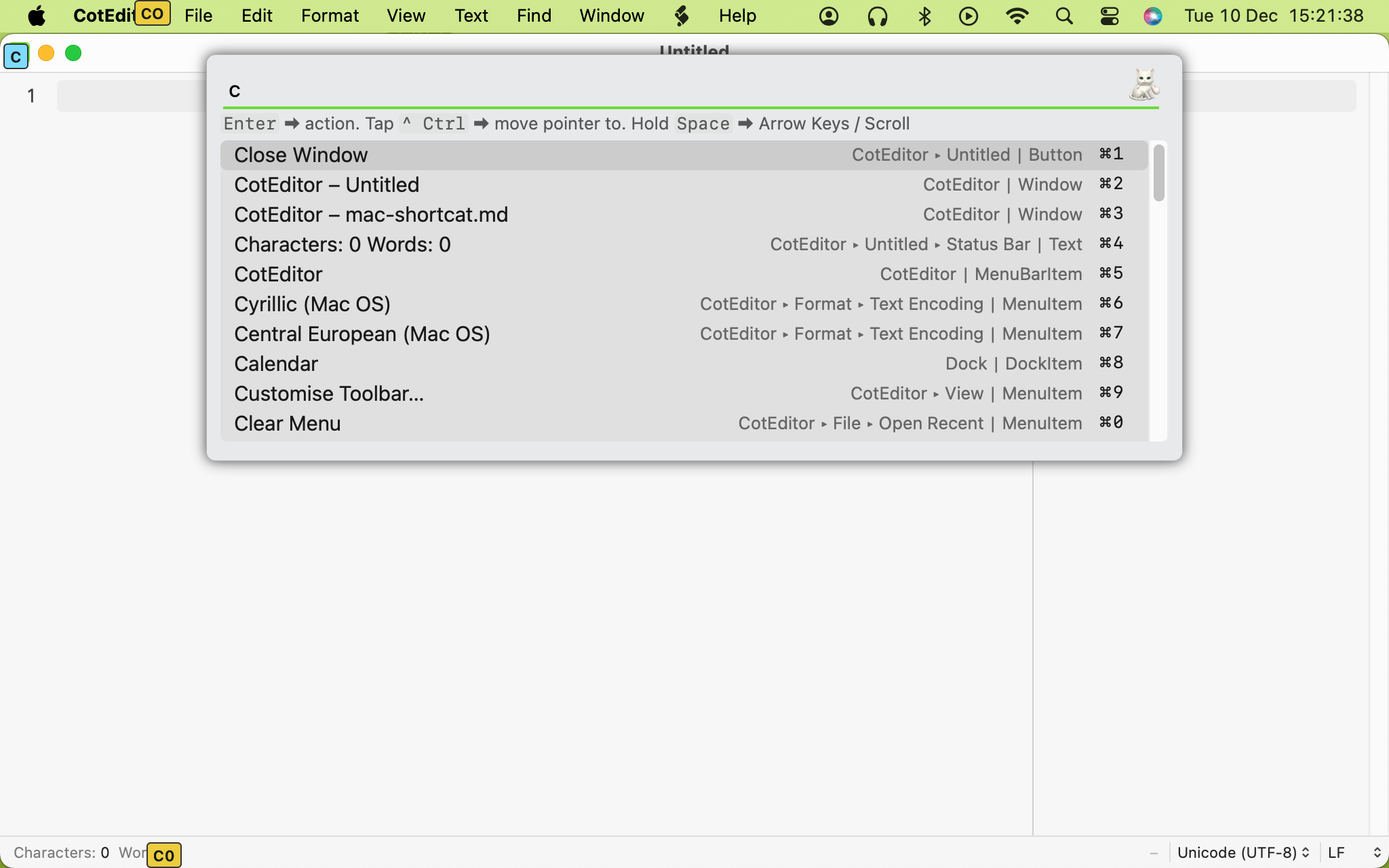Open Control Centre icon
This screenshot has width=1389, height=868.
(x=1110, y=16)
